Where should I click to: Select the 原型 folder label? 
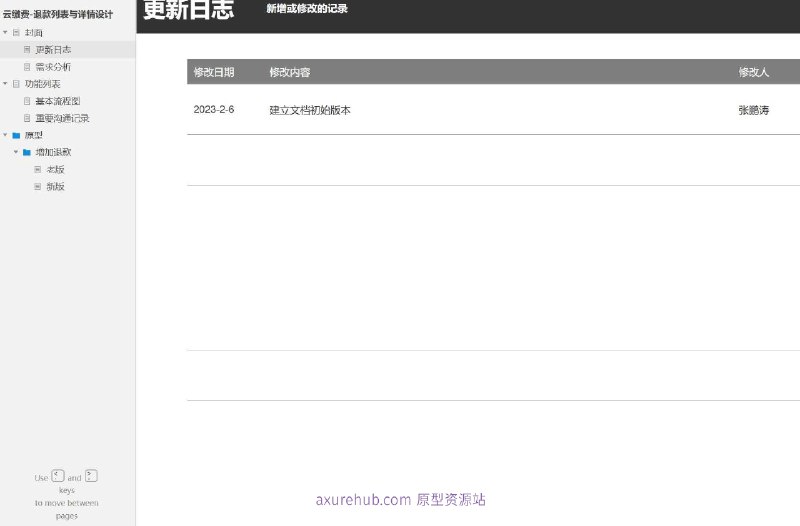click(34, 135)
